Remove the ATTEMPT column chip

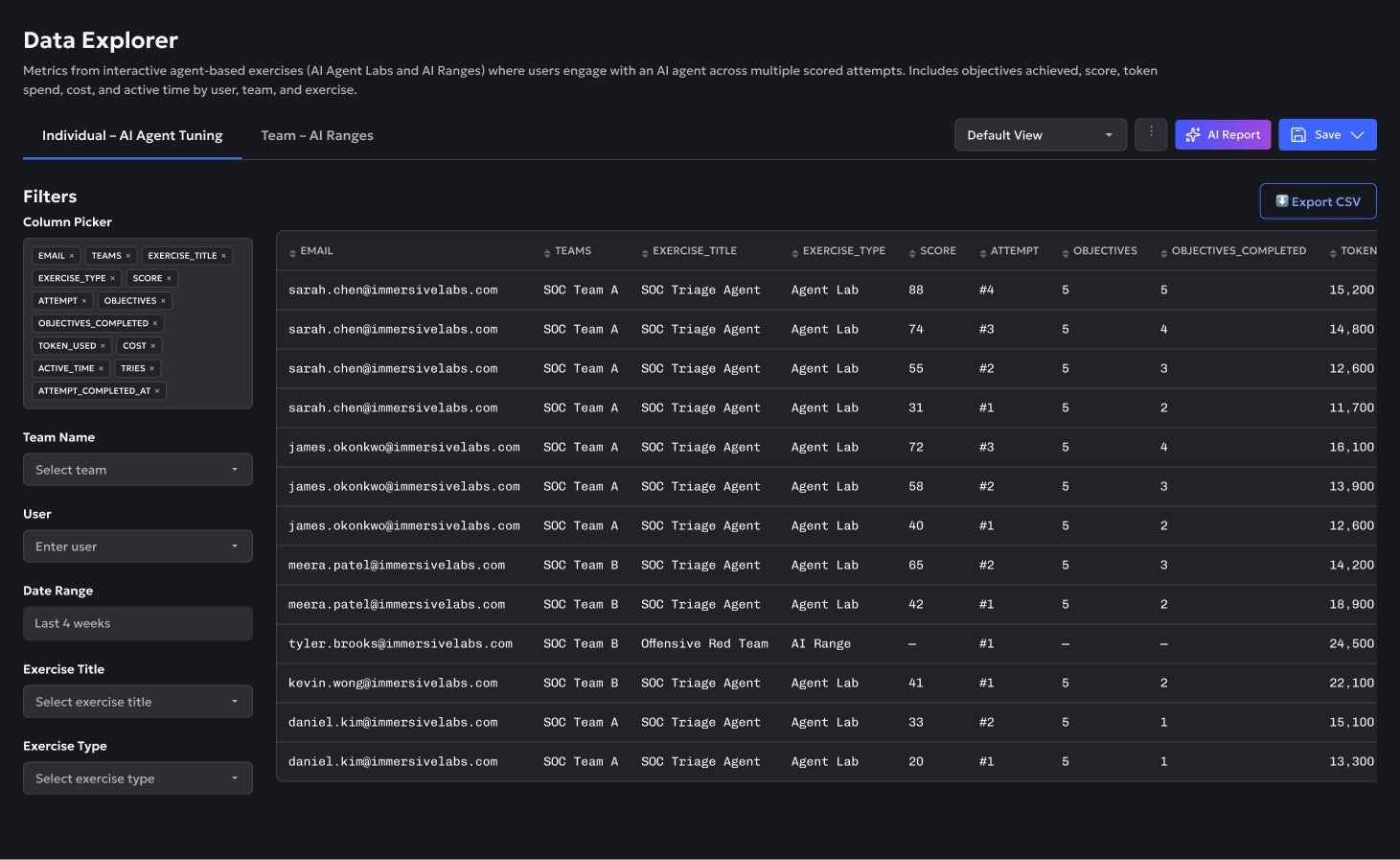pyautogui.click(x=84, y=301)
